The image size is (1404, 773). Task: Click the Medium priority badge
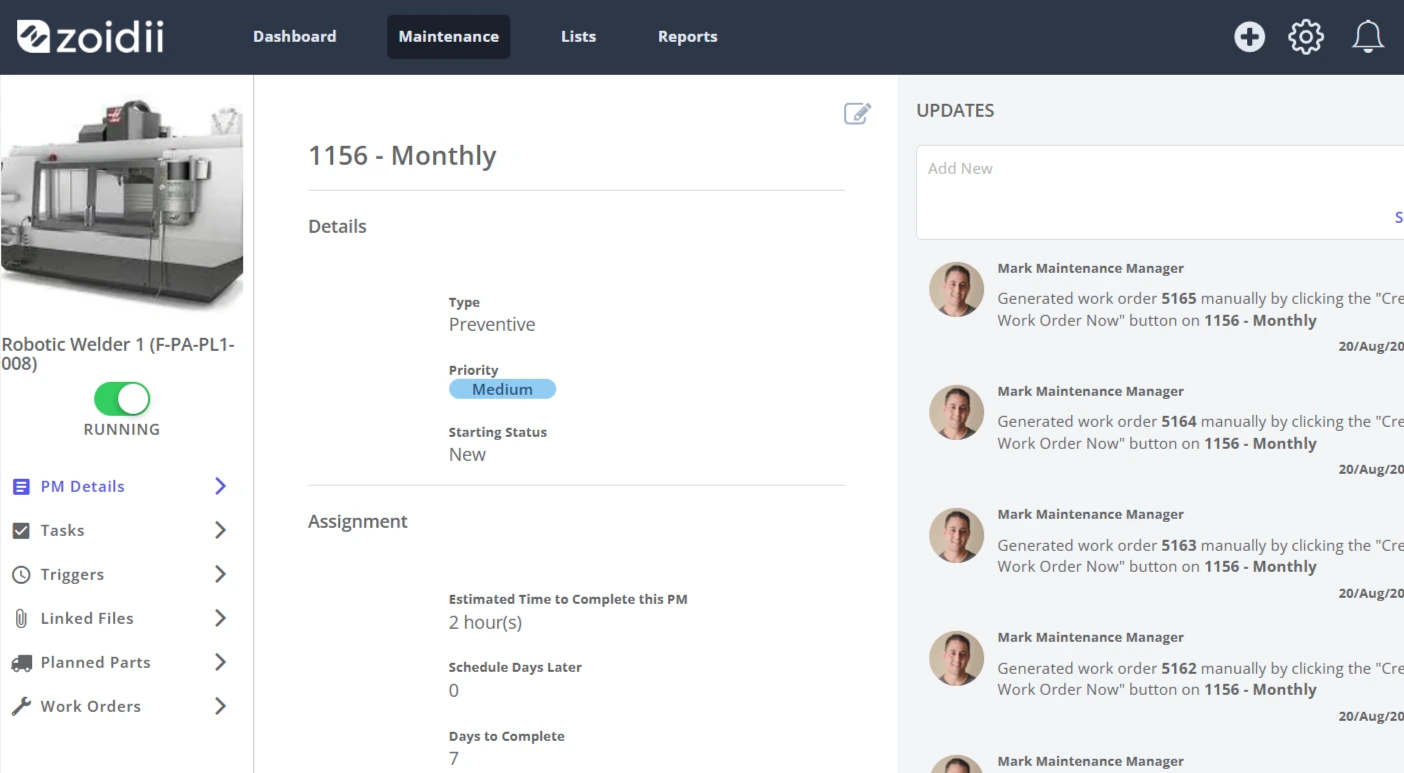(502, 389)
